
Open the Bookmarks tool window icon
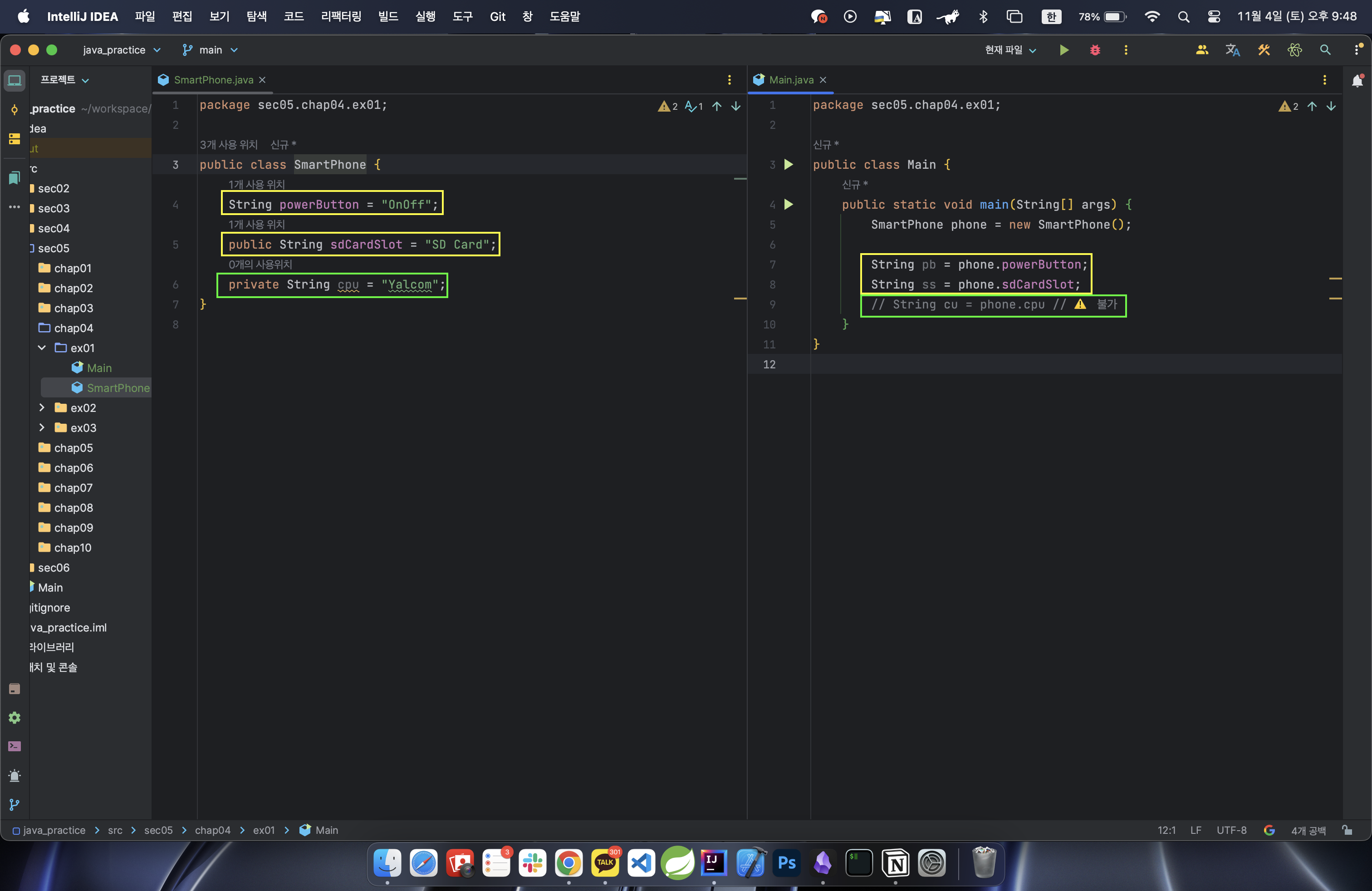coord(15,177)
